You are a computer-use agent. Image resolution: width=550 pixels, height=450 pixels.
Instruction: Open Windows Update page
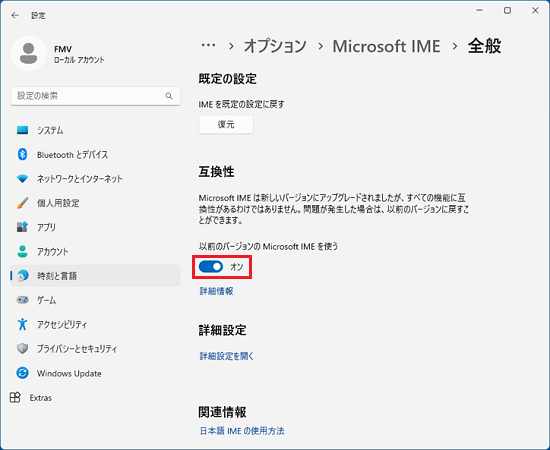coord(95,373)
